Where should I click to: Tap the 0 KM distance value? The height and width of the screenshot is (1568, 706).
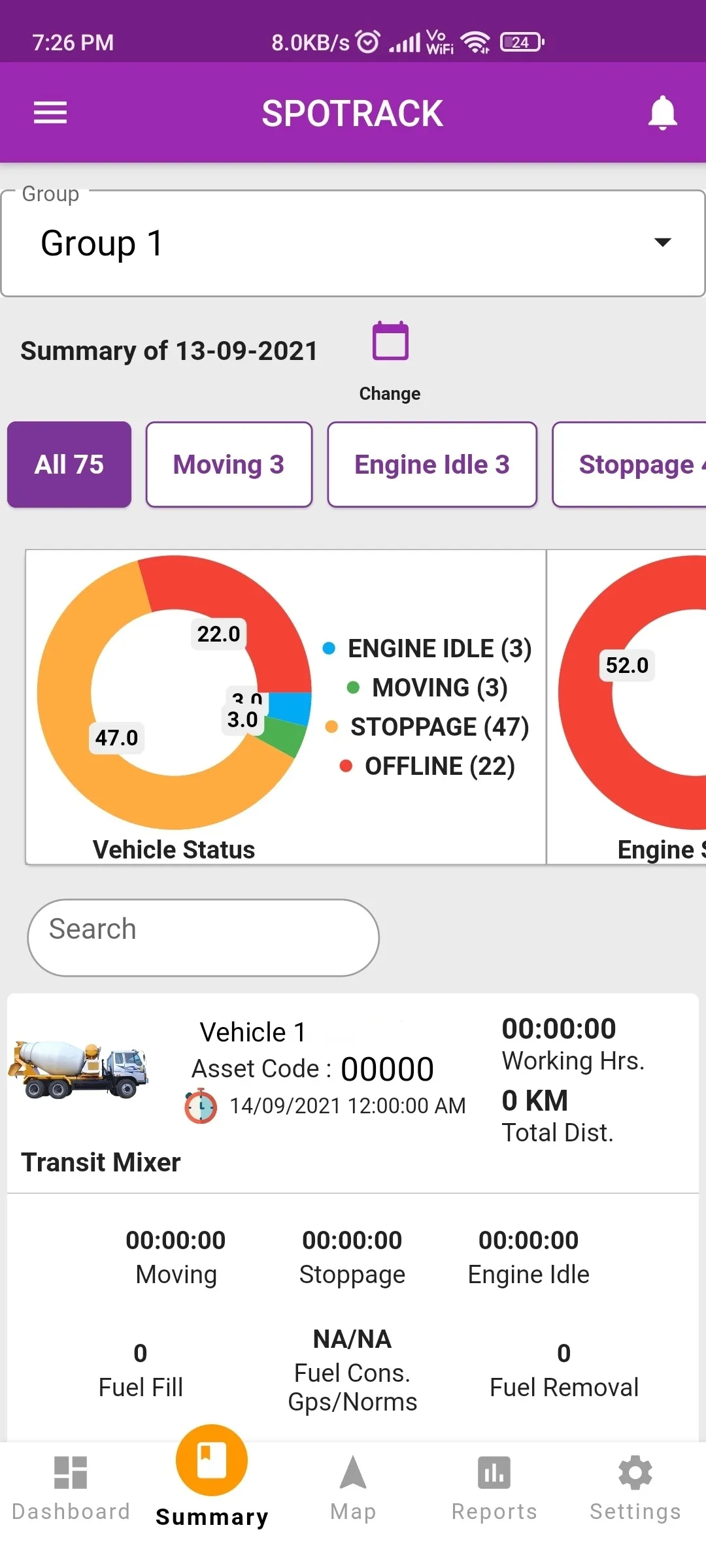[535, 1100]
